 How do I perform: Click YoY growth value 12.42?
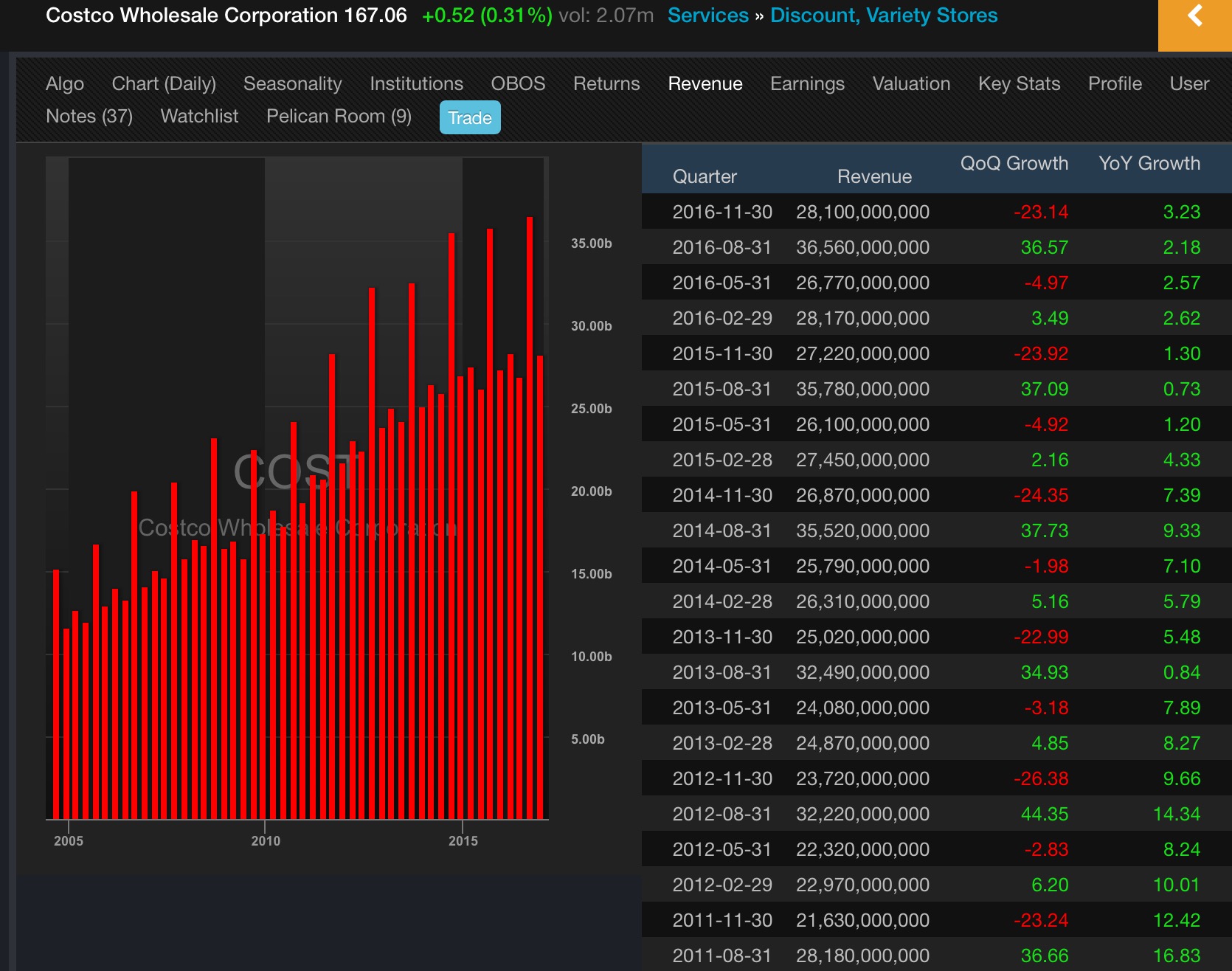(x=1176, y=921)
